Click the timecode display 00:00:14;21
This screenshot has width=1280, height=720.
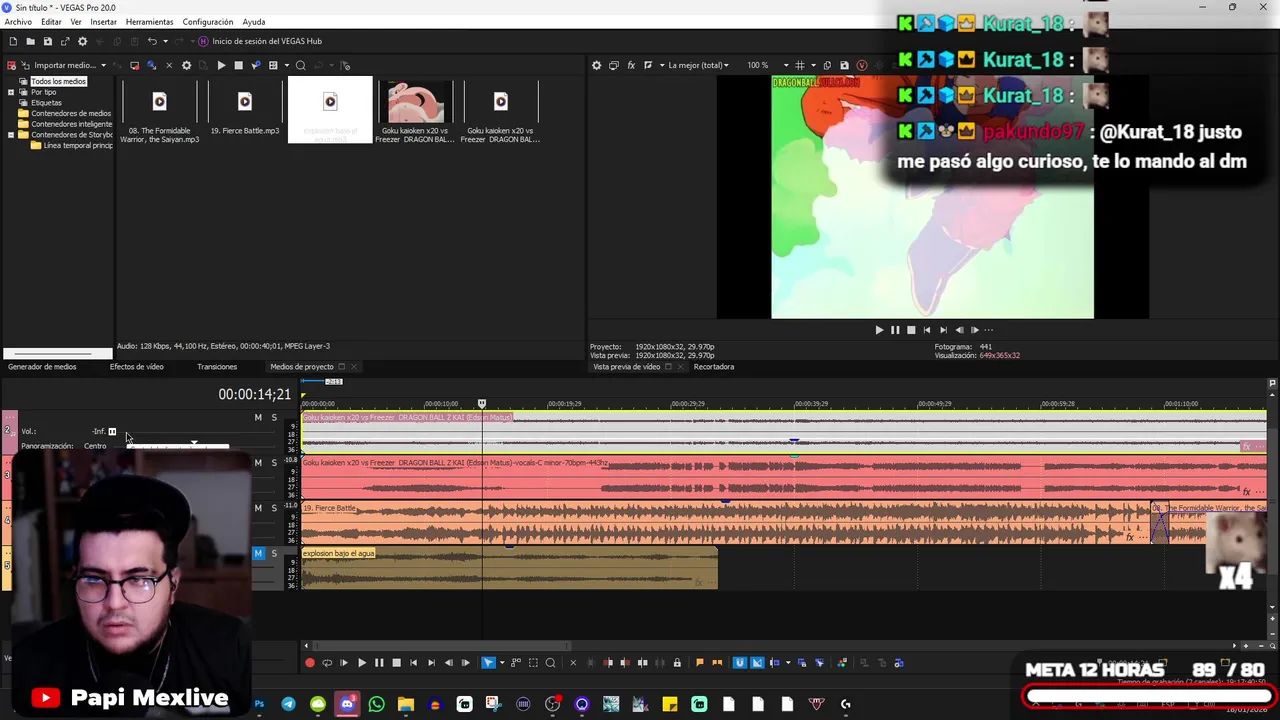pos(254,394)
